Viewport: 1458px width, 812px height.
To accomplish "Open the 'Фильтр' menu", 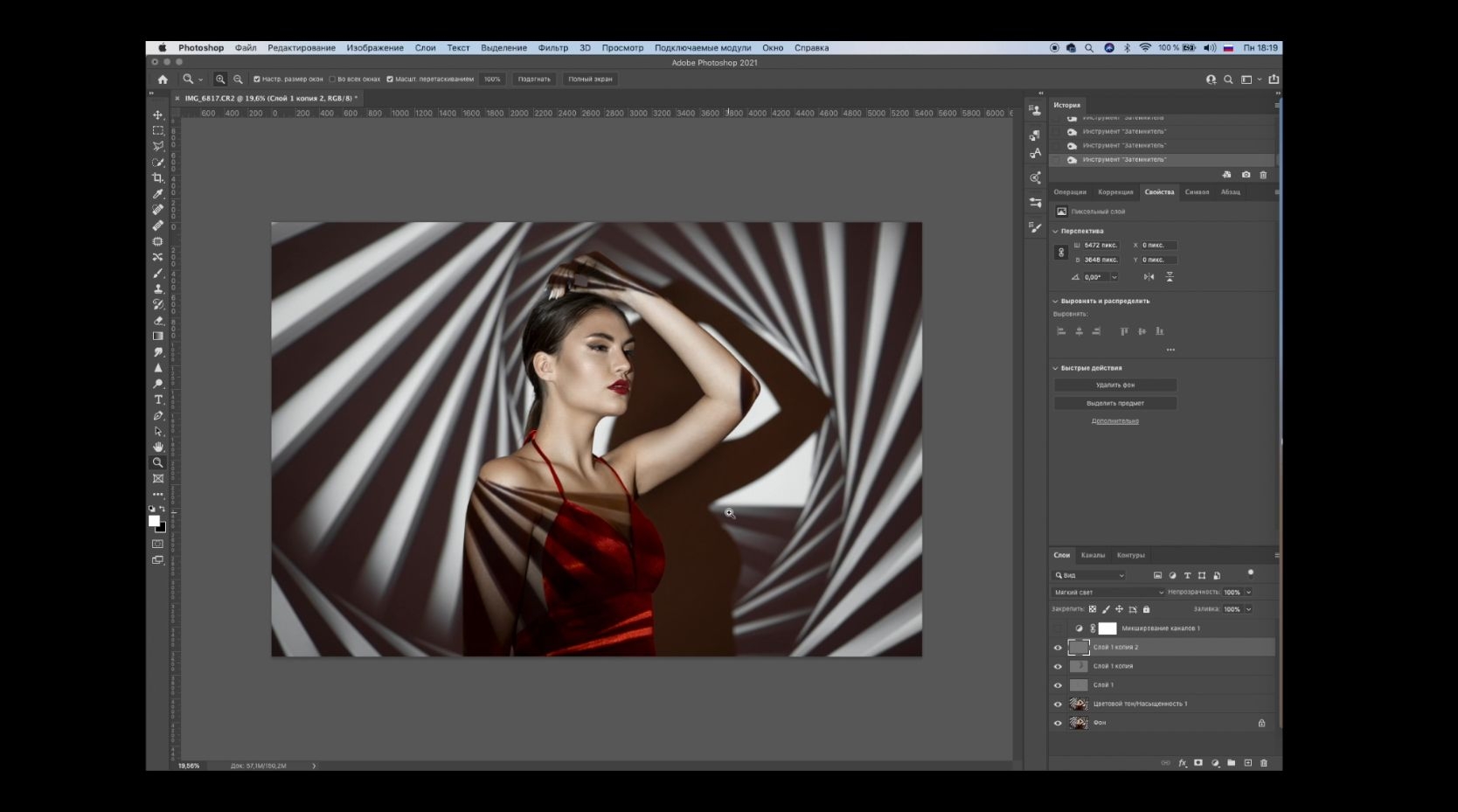I will click(553, 48).
